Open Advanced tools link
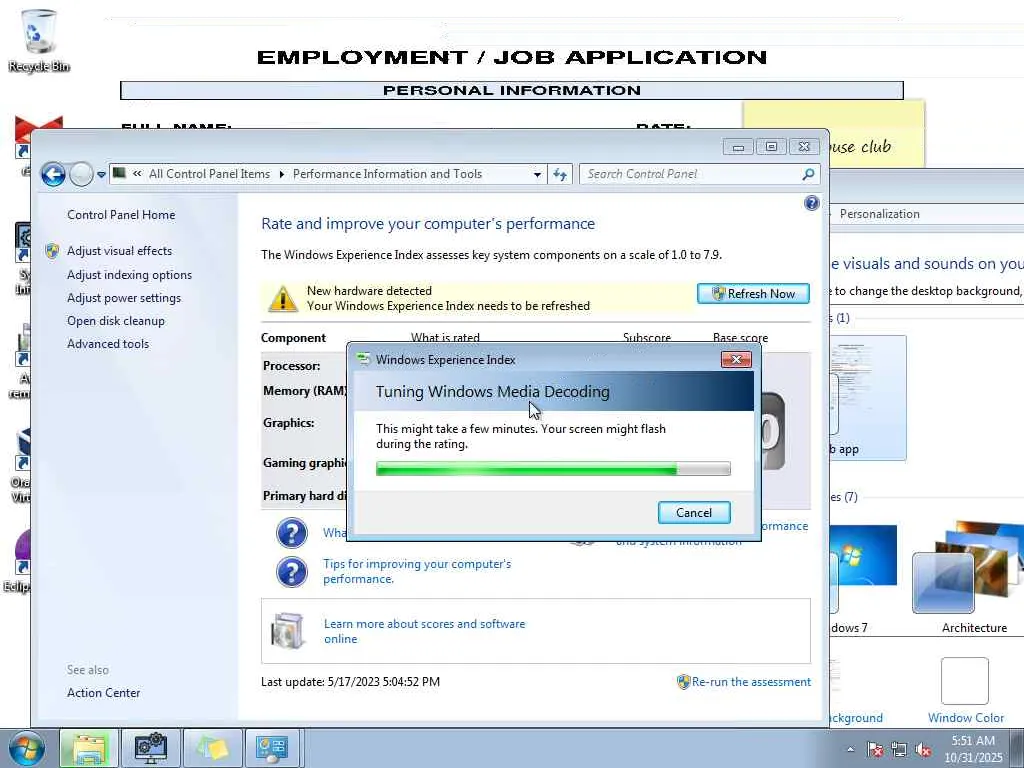The height and width of the screenshot is (768, 1024). pyautogui.click(x=108, y=344)
